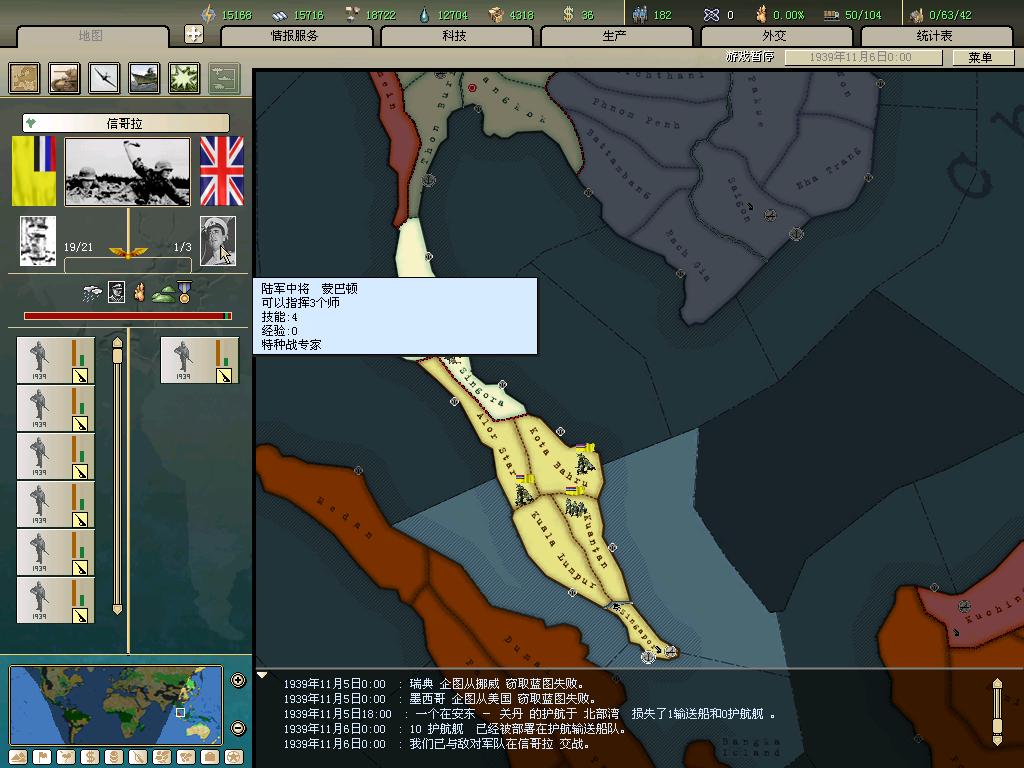Zoom out with the minimap minus button

[238, 728]
